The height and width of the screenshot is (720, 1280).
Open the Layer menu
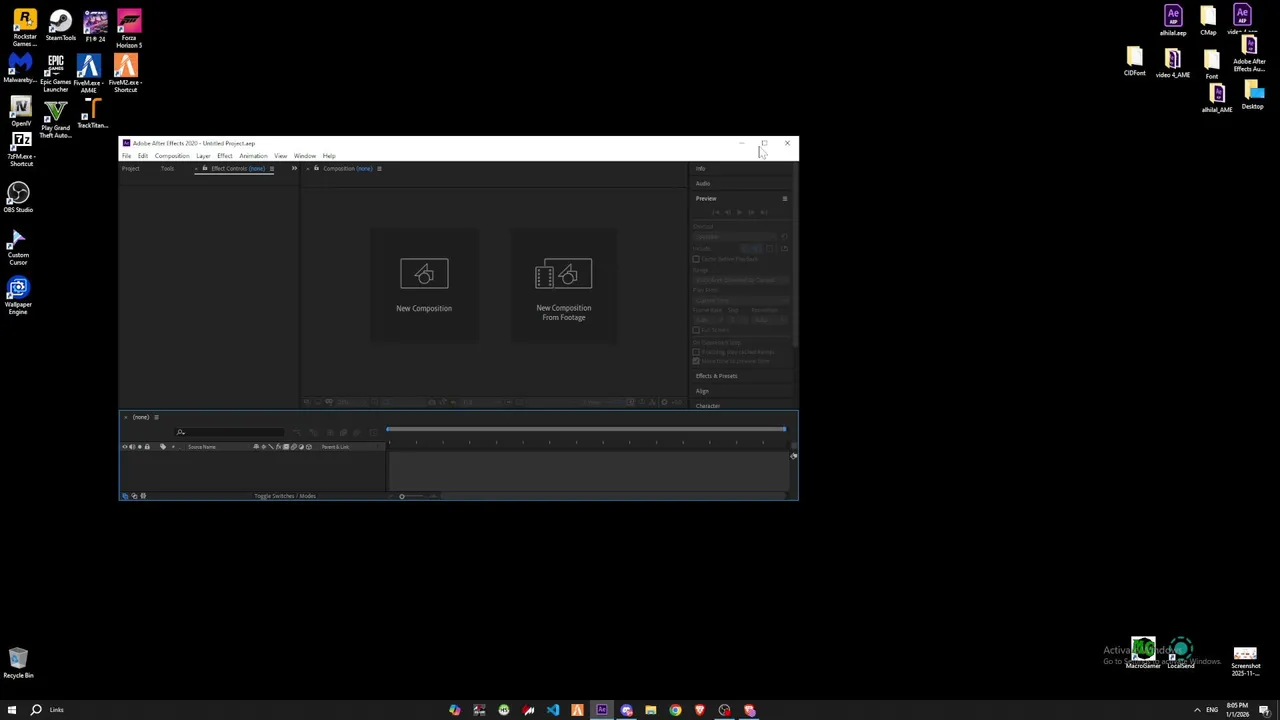(x=203, y=156)
